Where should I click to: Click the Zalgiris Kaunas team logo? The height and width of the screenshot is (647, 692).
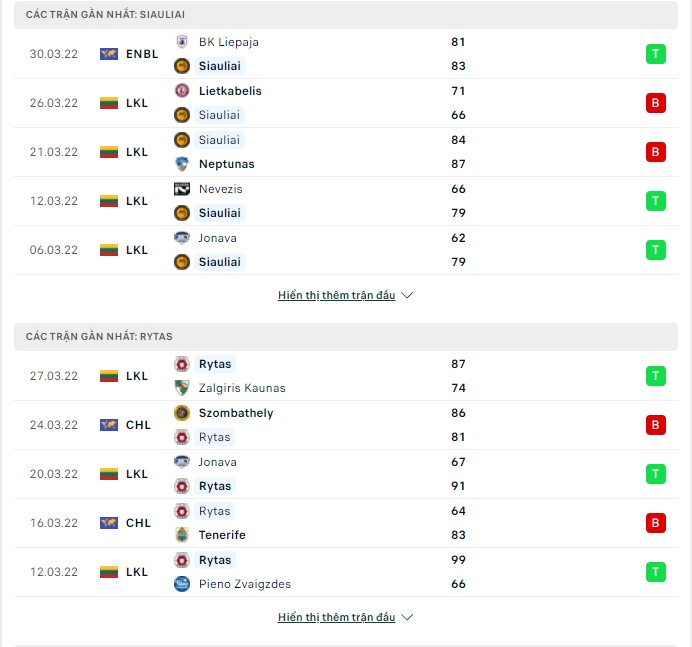coord(182,388)
